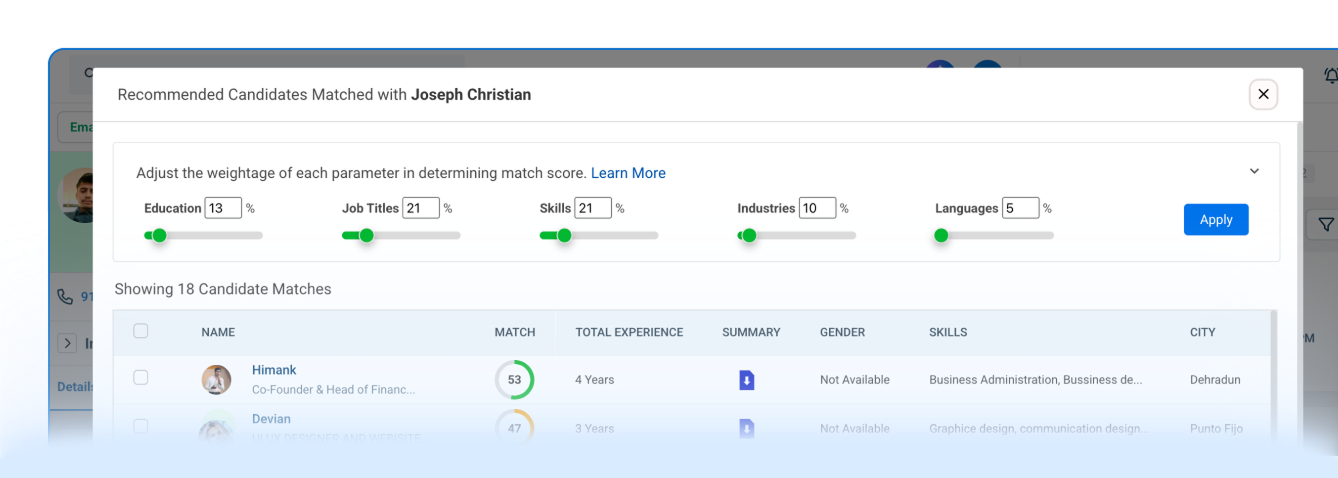Image resolution: width=1338 pixels, height=478 pixels.
Task: Click the notification bell in background page
Action: 1330,76
